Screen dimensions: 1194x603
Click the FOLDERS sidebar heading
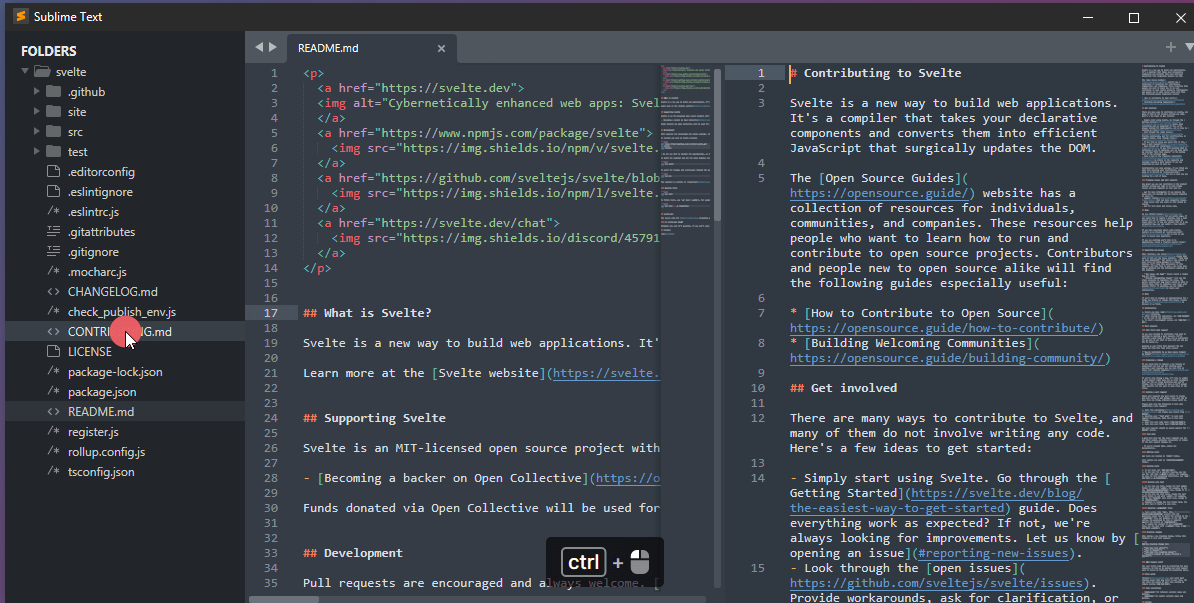[x=49, y=50]
